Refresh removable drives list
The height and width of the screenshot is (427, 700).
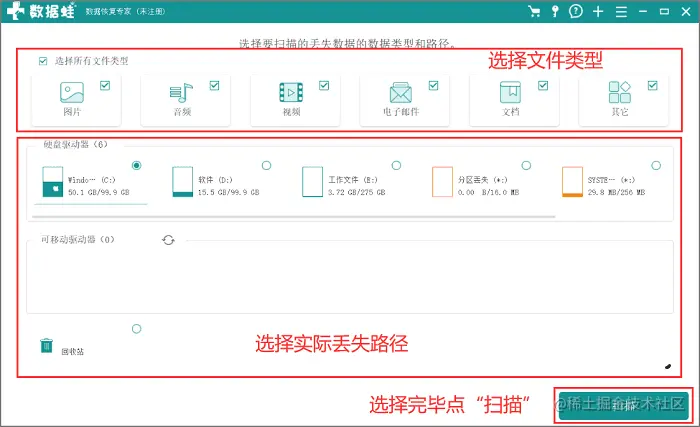[x=168, y=240]
